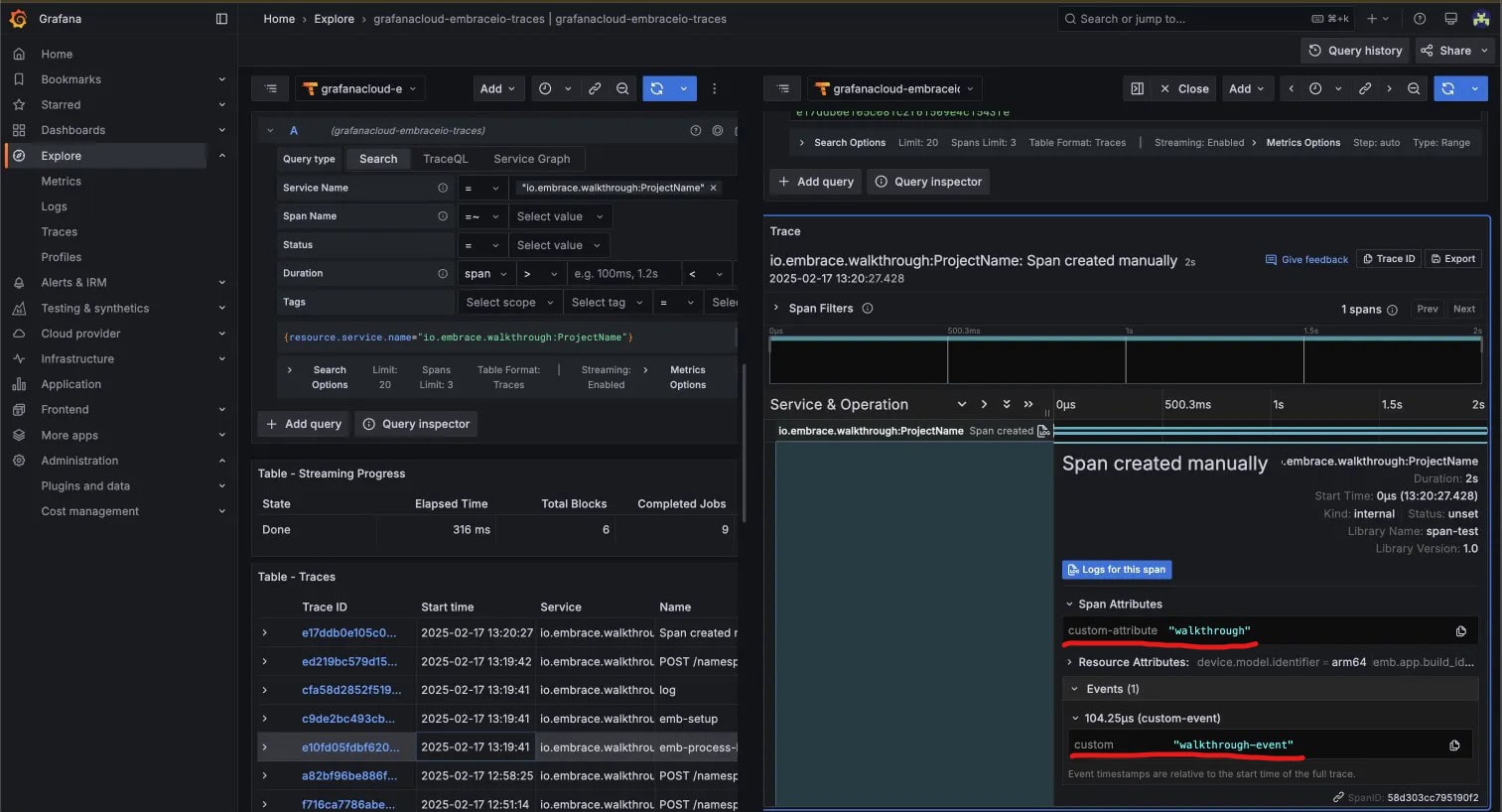The width and height of the screenshot is (1502, 812).
Task: Click the Grafana logo icon
Action: click(18, 19)
